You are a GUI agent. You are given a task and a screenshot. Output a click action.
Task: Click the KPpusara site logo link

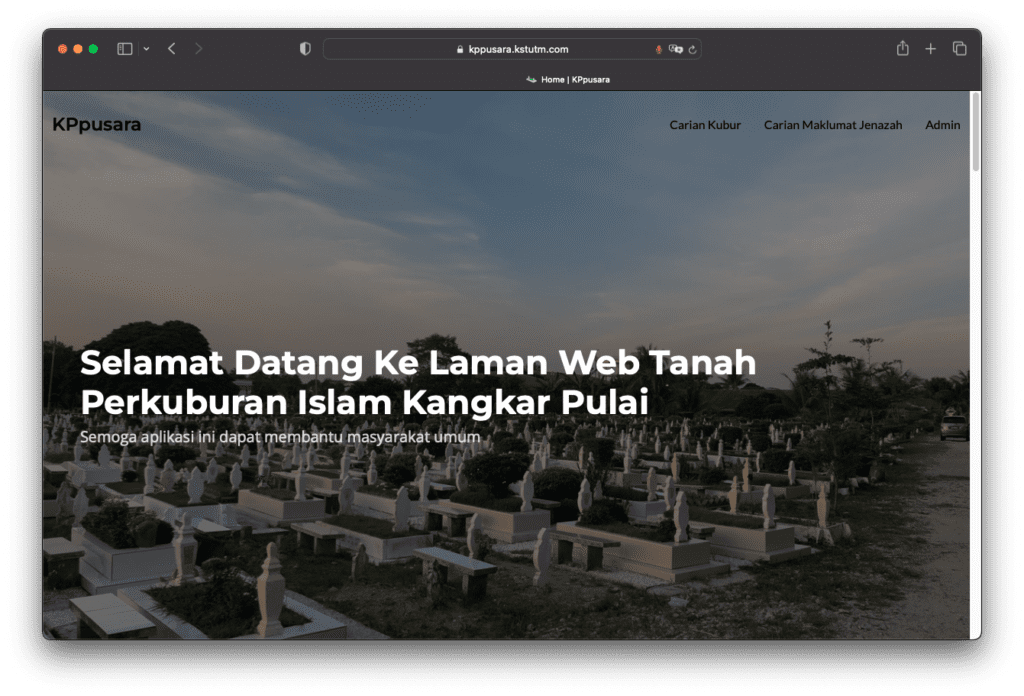tap(96, 124)
